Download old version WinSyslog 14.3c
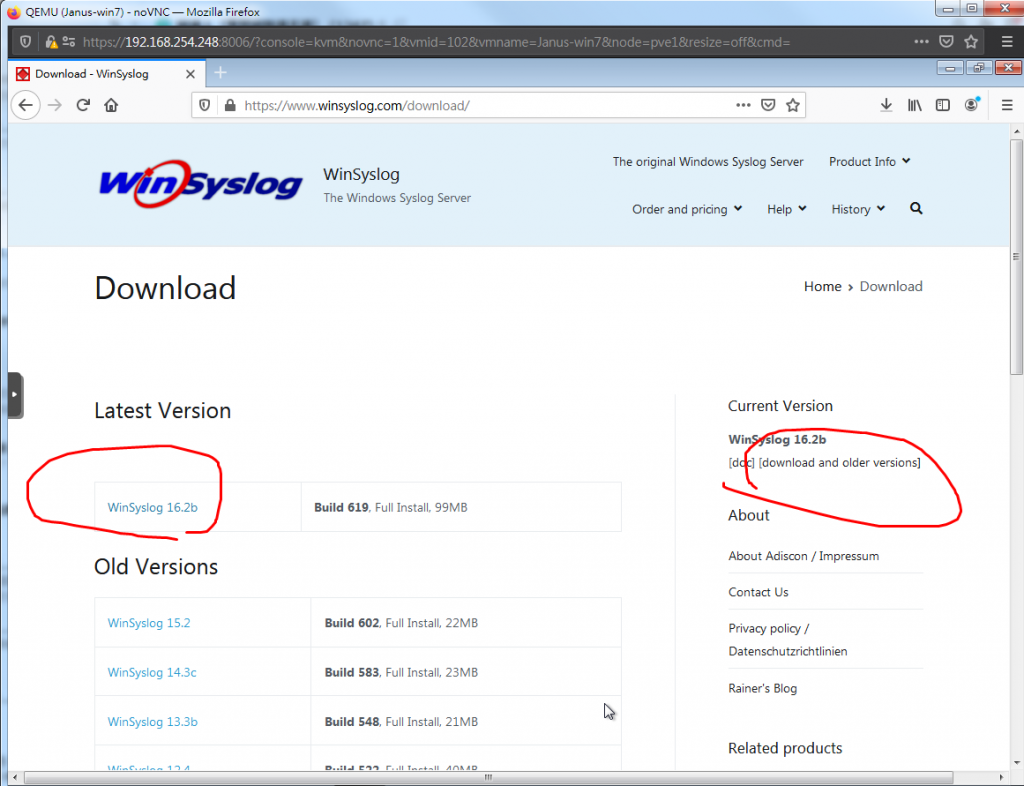The image size is (1024, 786). 152,672
